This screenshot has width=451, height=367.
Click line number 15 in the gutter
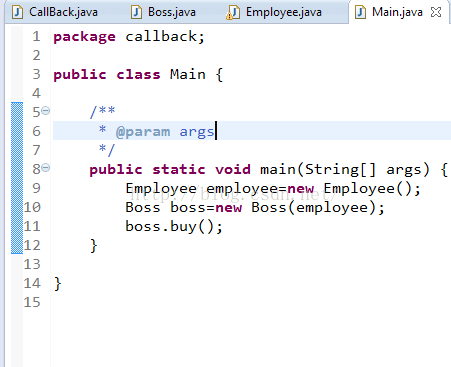[x=32, y=302]
